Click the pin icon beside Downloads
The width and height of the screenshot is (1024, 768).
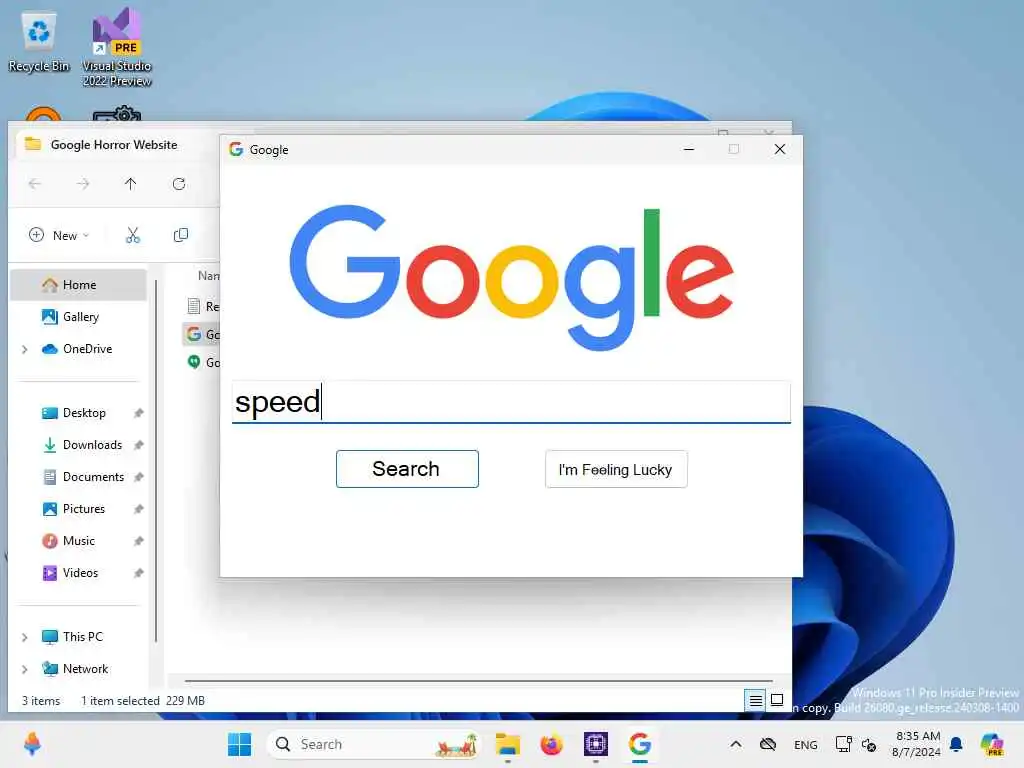tap(138, 445)
